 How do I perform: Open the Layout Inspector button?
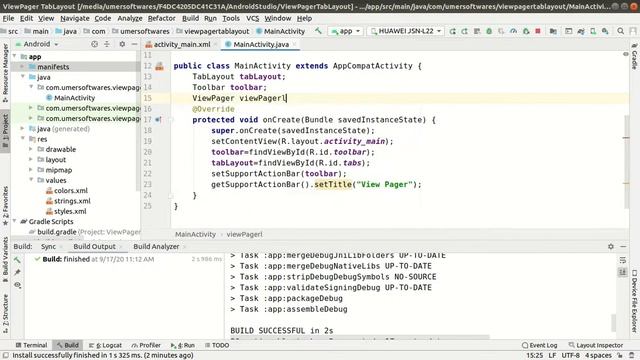pos(596,345)
